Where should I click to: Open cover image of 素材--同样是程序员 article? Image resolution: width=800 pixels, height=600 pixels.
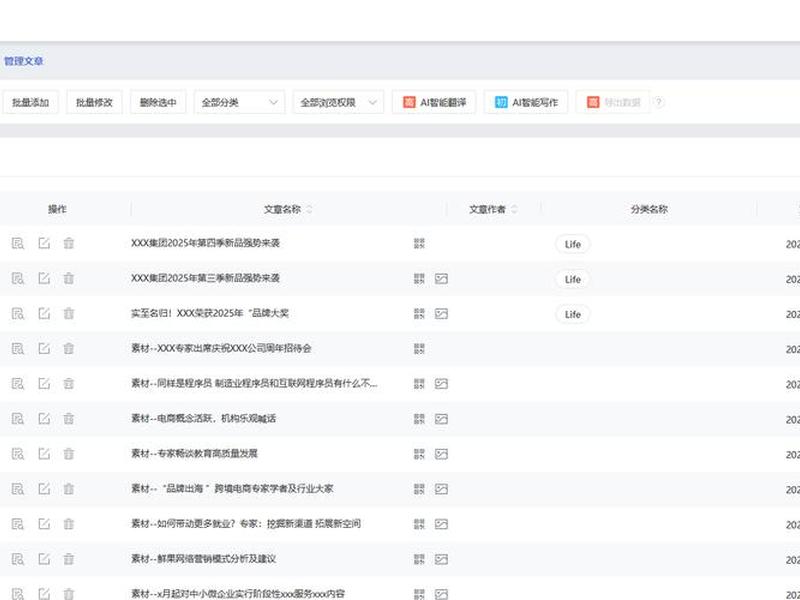pyautogui.click(x=441, y=384)
